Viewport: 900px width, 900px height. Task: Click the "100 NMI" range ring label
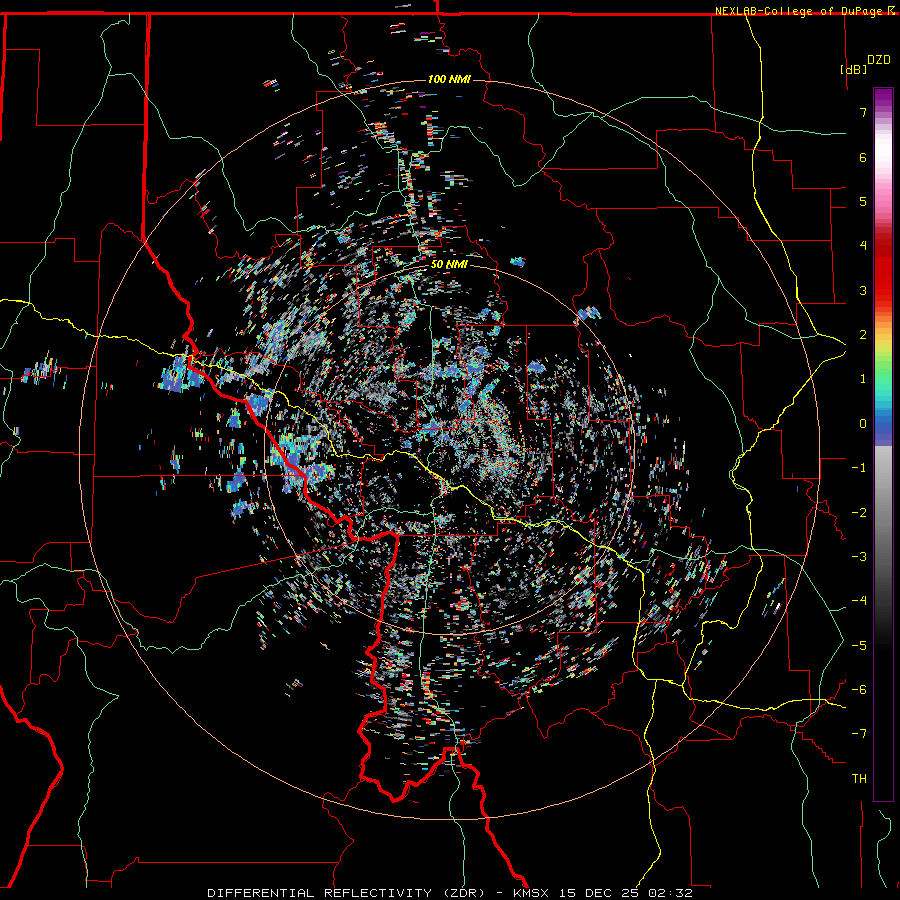pyautogui.click(x=449, y=79)
